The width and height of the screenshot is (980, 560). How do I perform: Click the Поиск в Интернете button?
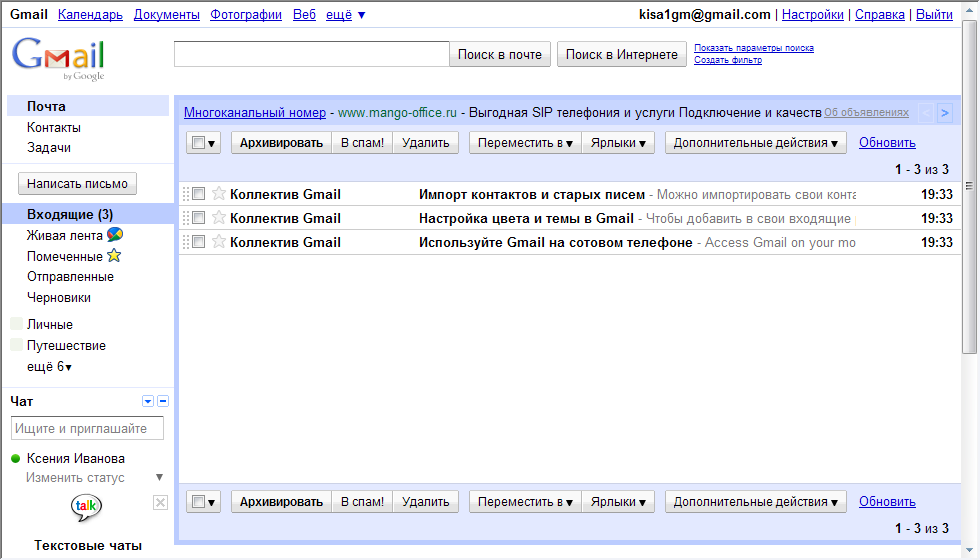pos(622,54)
